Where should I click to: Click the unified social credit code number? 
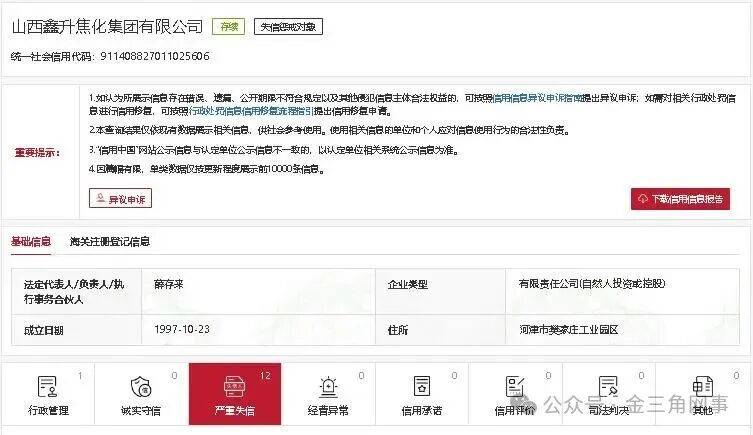click(155, 56)
